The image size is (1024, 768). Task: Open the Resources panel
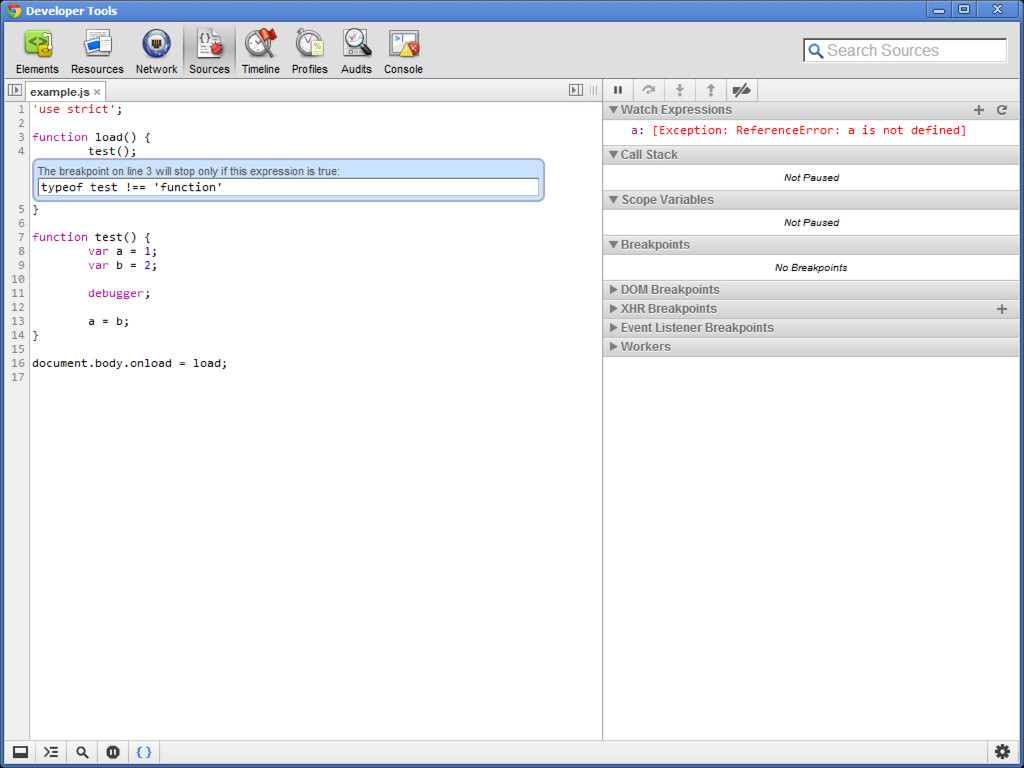[x=97, y=52]
